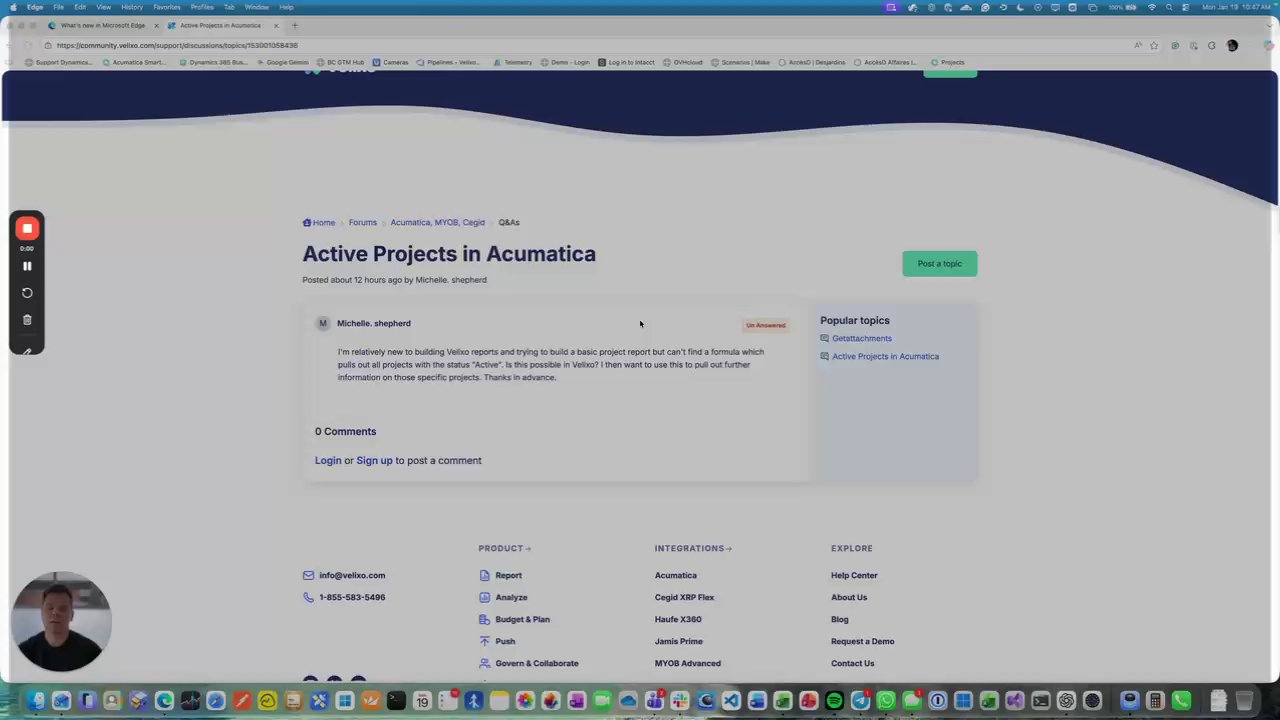The width and height of the screenshot is (1280, 720).
Task: Click the favorites star icon in address bar
Action: 1154,45
